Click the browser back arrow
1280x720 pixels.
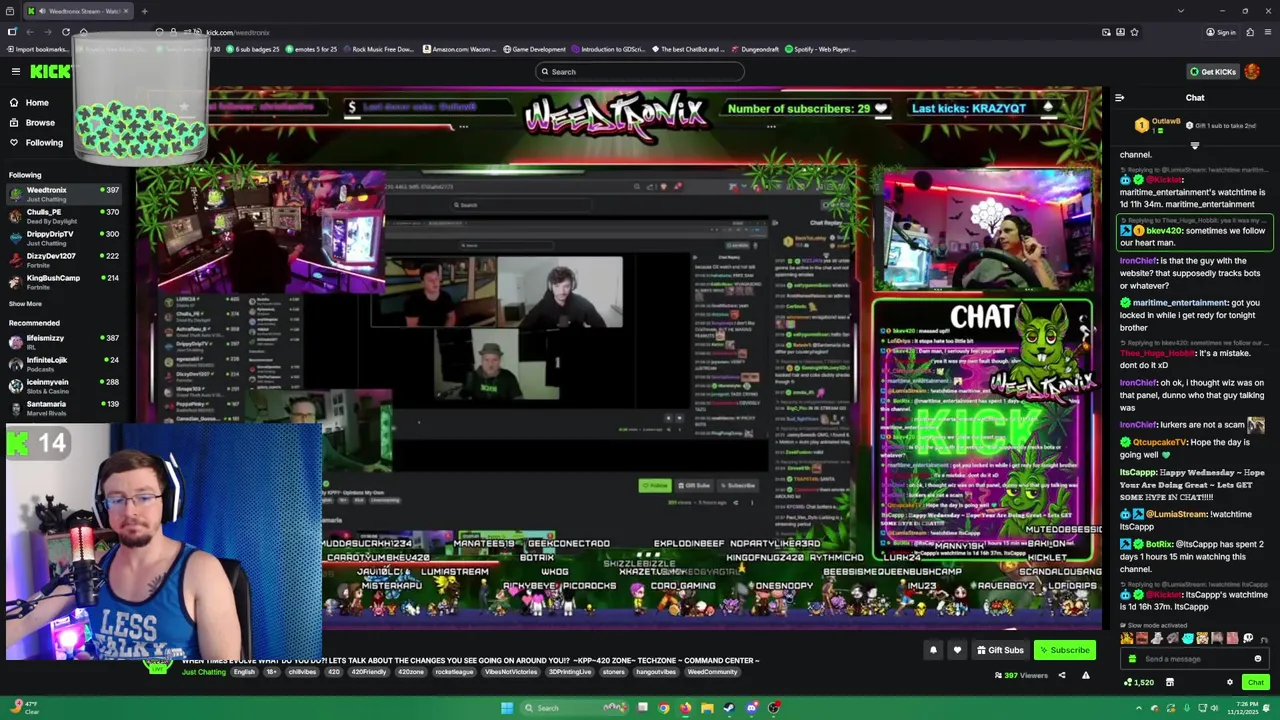point(28,32)
